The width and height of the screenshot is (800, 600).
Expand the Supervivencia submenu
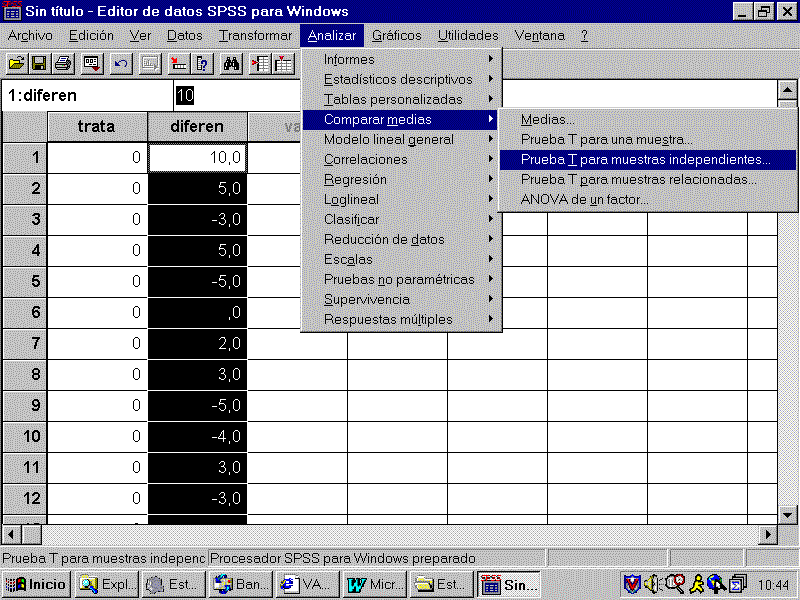point(402,299)
